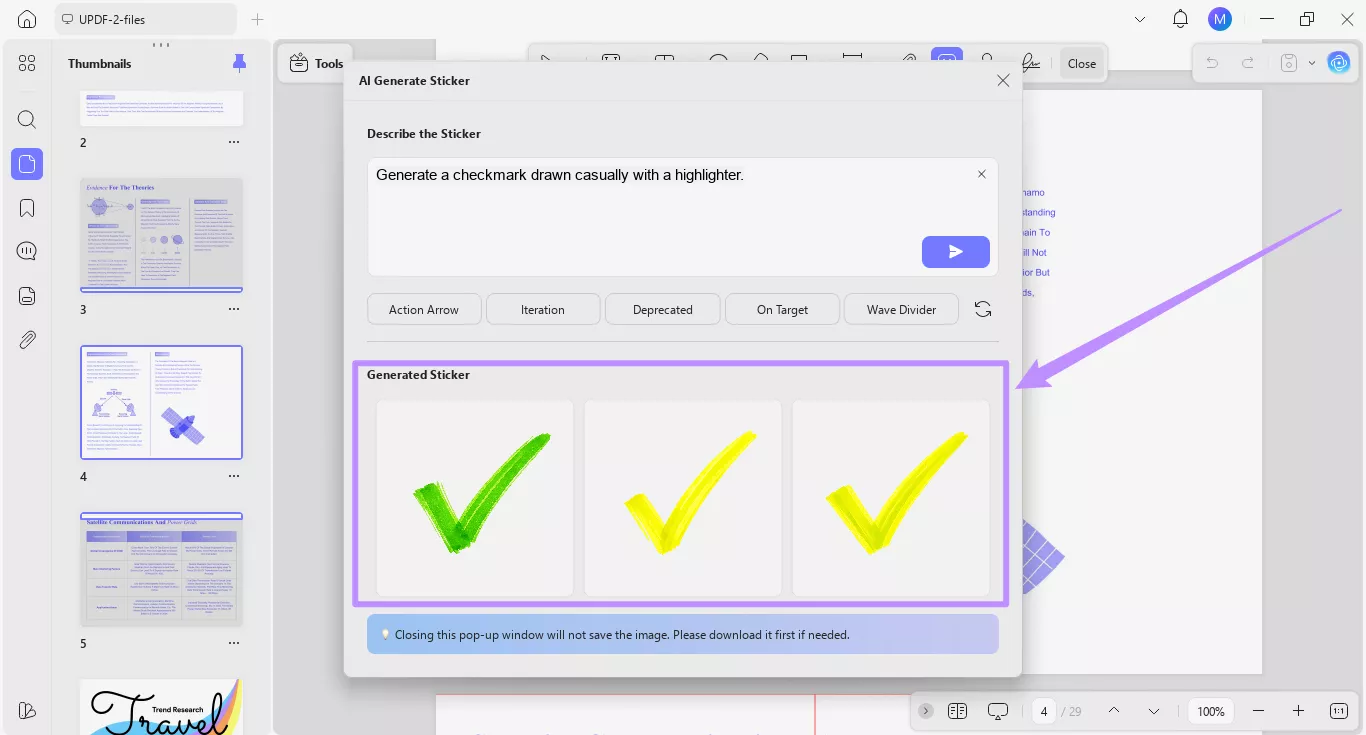Save the document
This screenshot has width=1366, height=735.
coord(1289,63)
